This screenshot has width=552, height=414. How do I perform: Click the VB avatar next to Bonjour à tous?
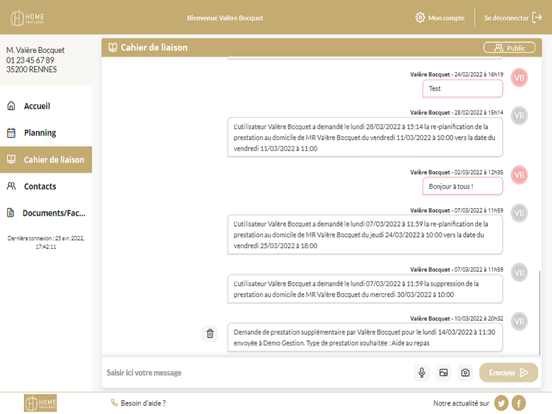[x=519, y=175]
